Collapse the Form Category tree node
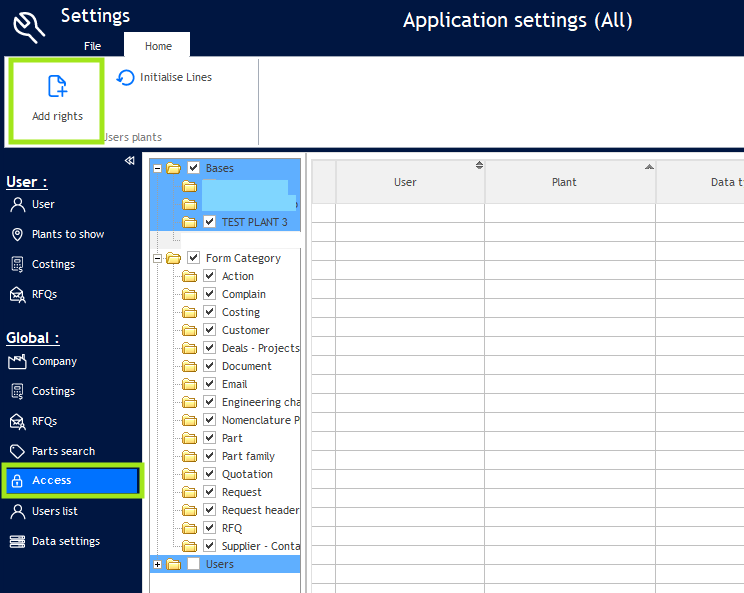Viewport: 744px width, 593px height. 157,258
